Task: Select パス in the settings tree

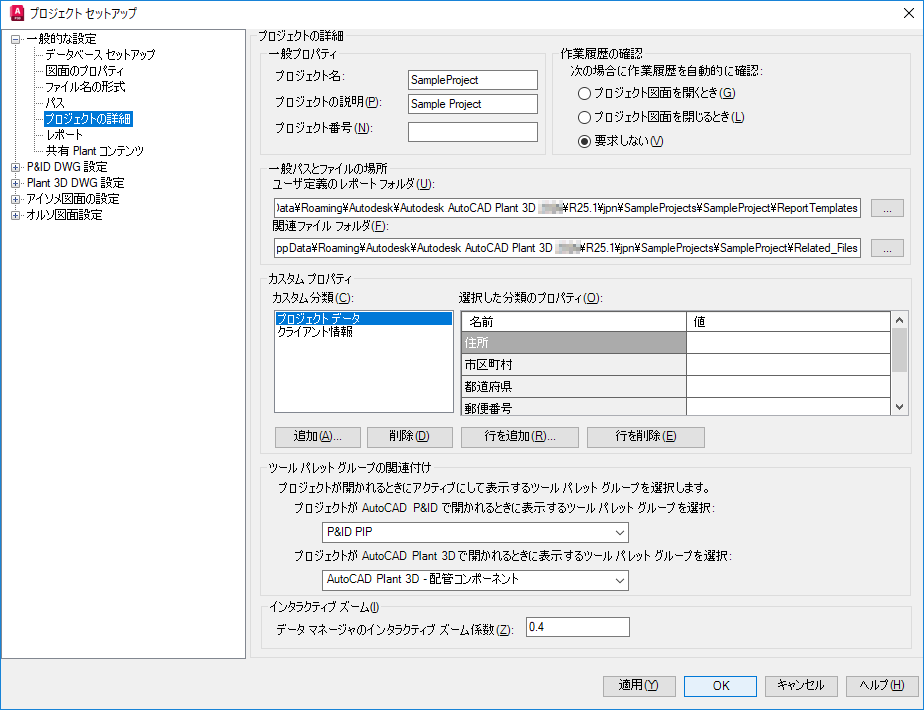Action: [55, 103]
